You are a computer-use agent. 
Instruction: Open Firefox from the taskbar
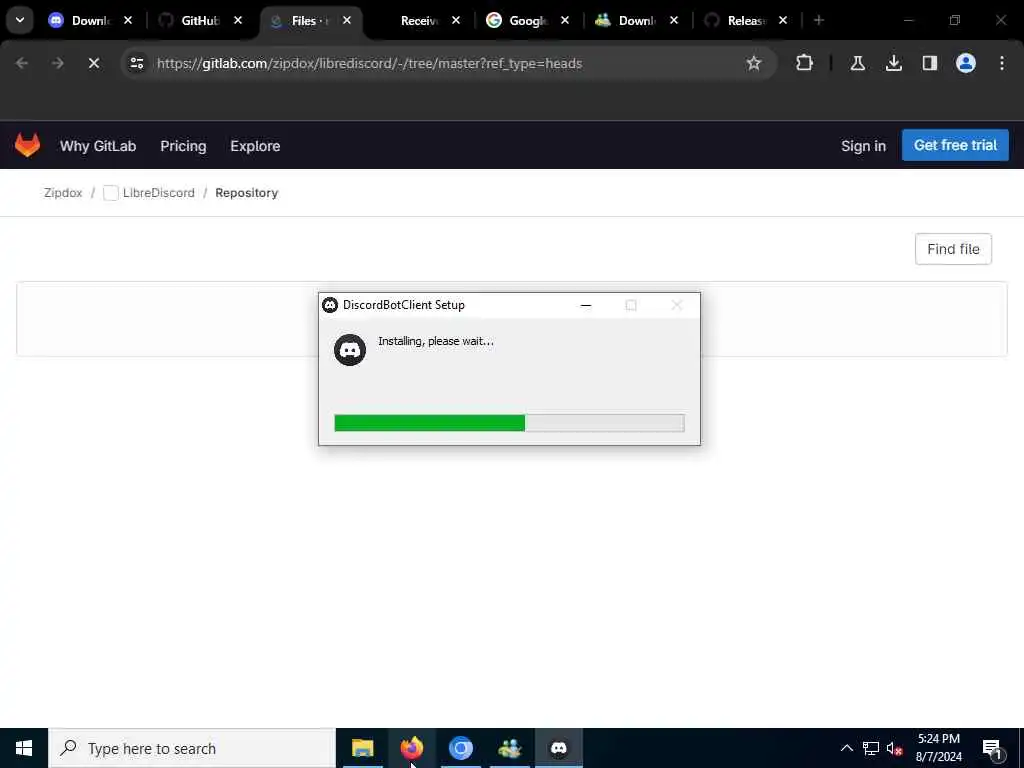[411, 748]
